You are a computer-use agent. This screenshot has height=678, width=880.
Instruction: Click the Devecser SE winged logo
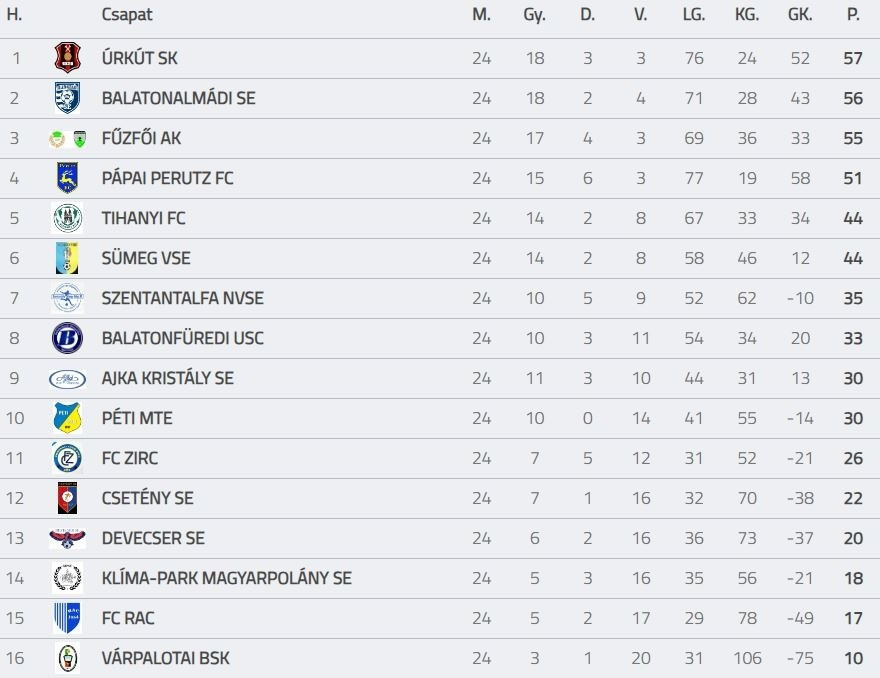(67, 538)
